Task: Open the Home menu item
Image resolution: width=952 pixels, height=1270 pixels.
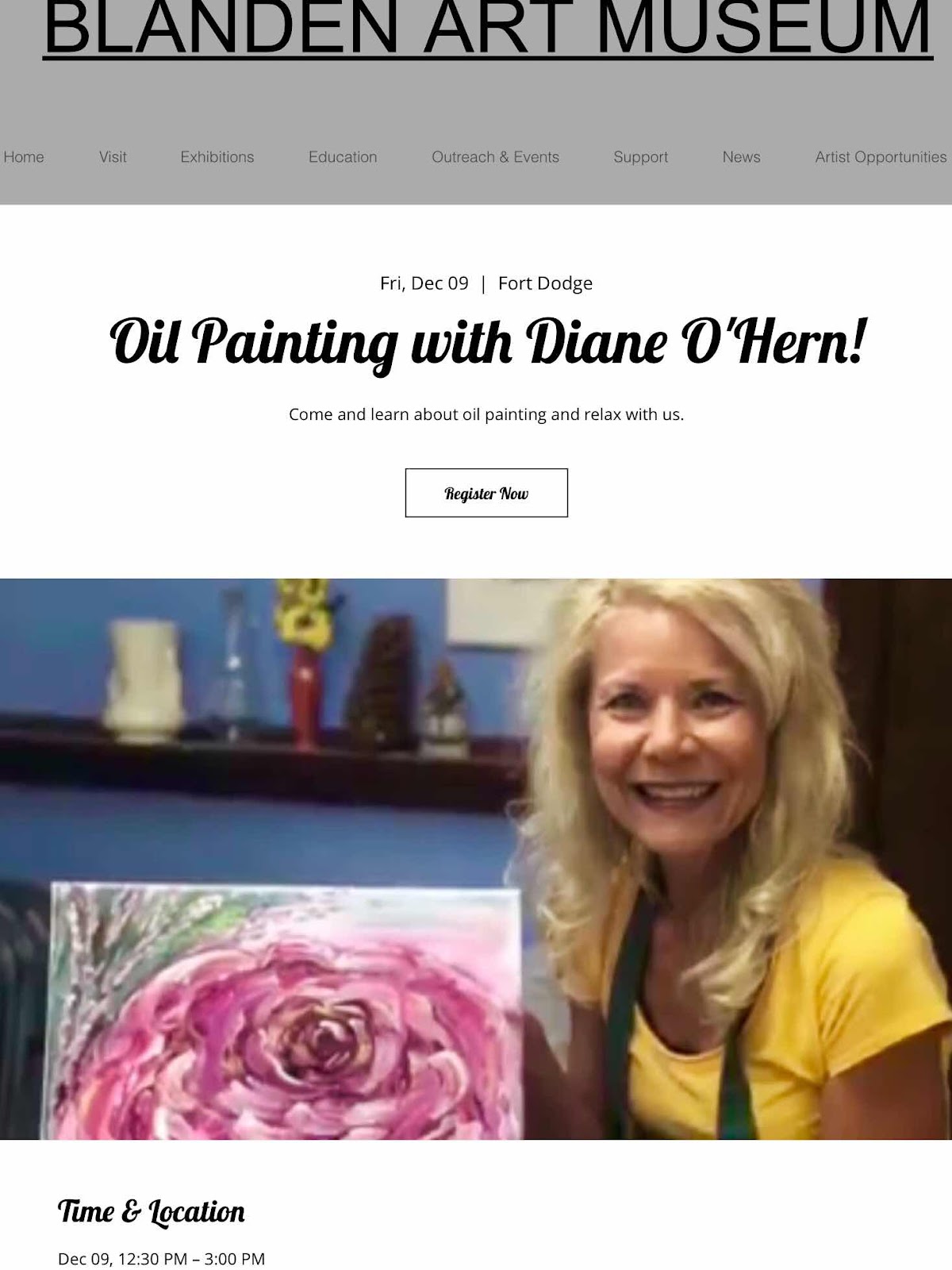Action: point(24,157)
